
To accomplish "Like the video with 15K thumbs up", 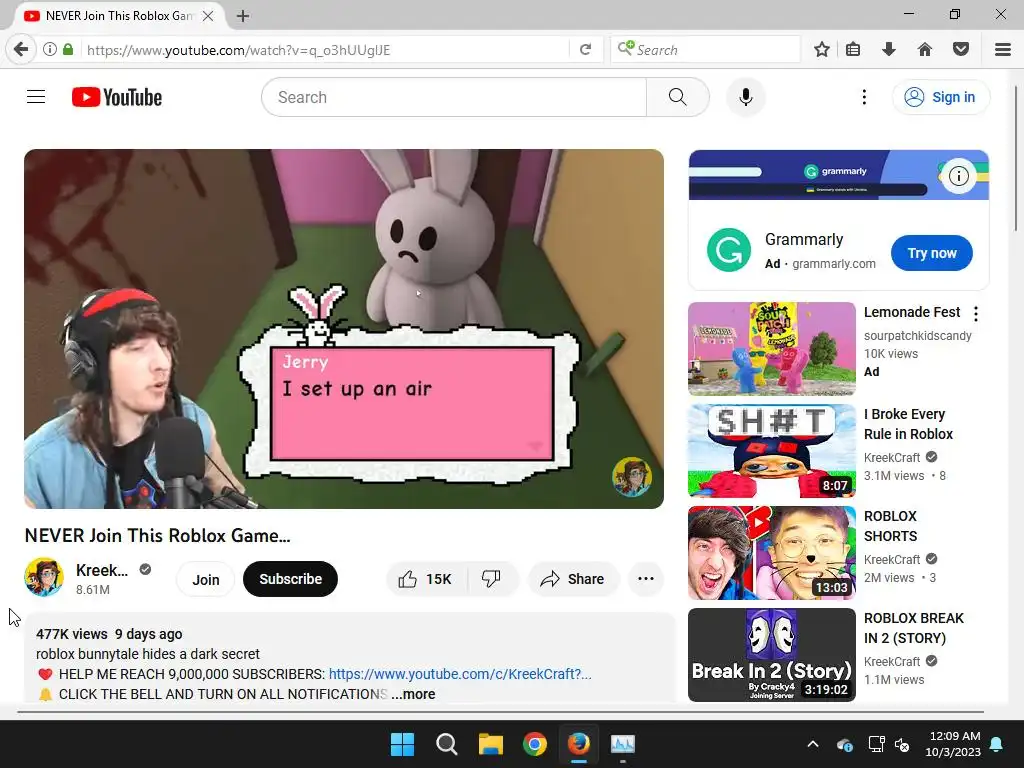I will coord(426,579).
